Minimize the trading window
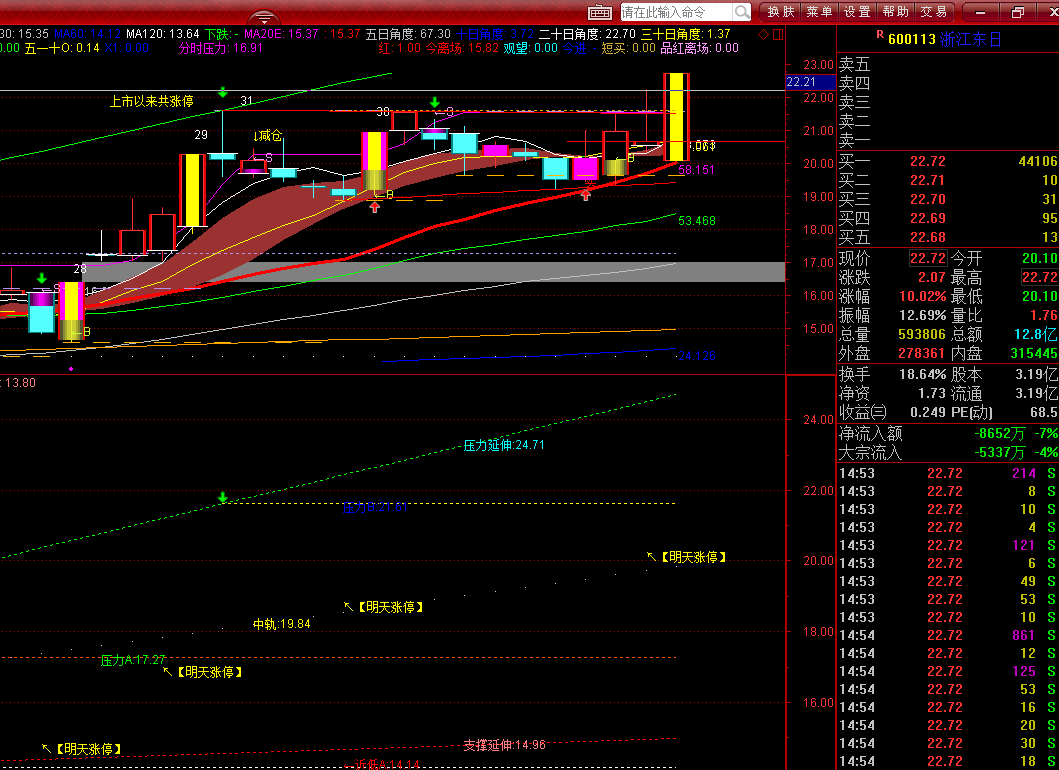The height and width of the screenshot is (770, 1059). 981,12
